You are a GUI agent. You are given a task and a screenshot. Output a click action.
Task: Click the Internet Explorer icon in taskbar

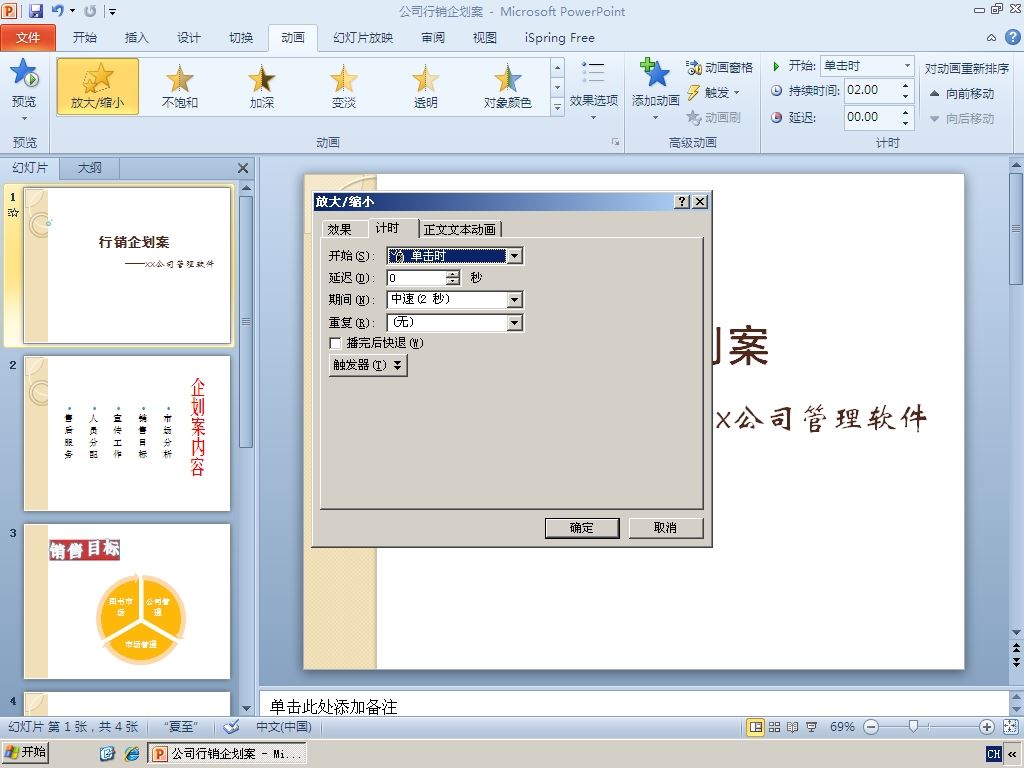(x=132, y=754)
